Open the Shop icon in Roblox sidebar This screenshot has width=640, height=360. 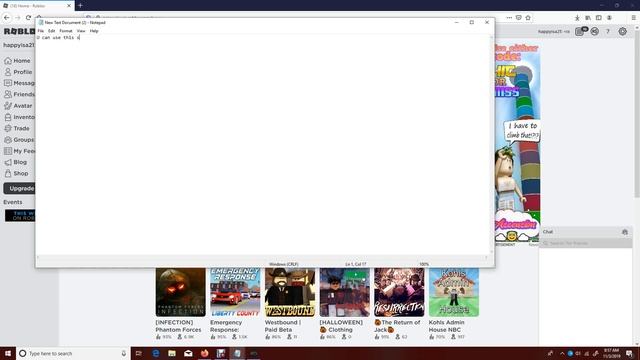8,173
